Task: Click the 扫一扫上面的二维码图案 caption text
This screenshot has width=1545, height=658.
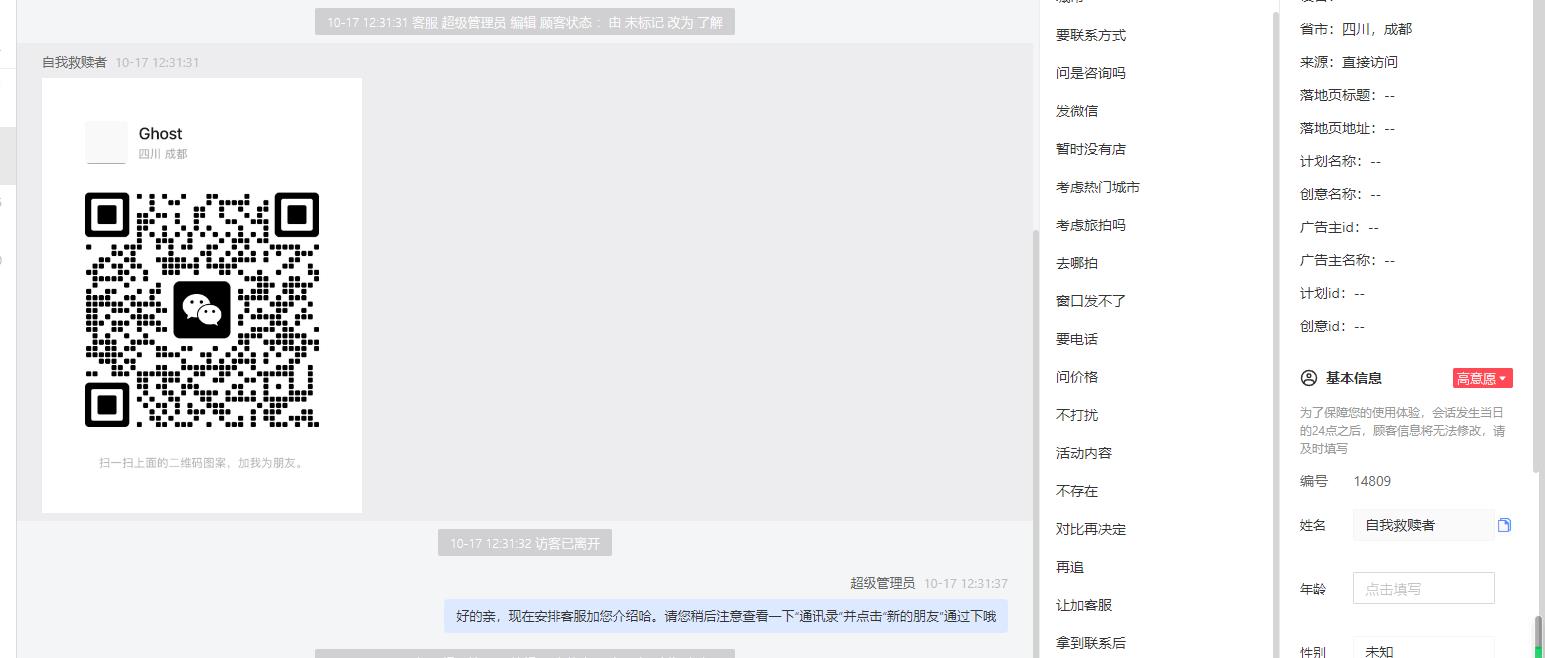Action: [x=202, y=463]
